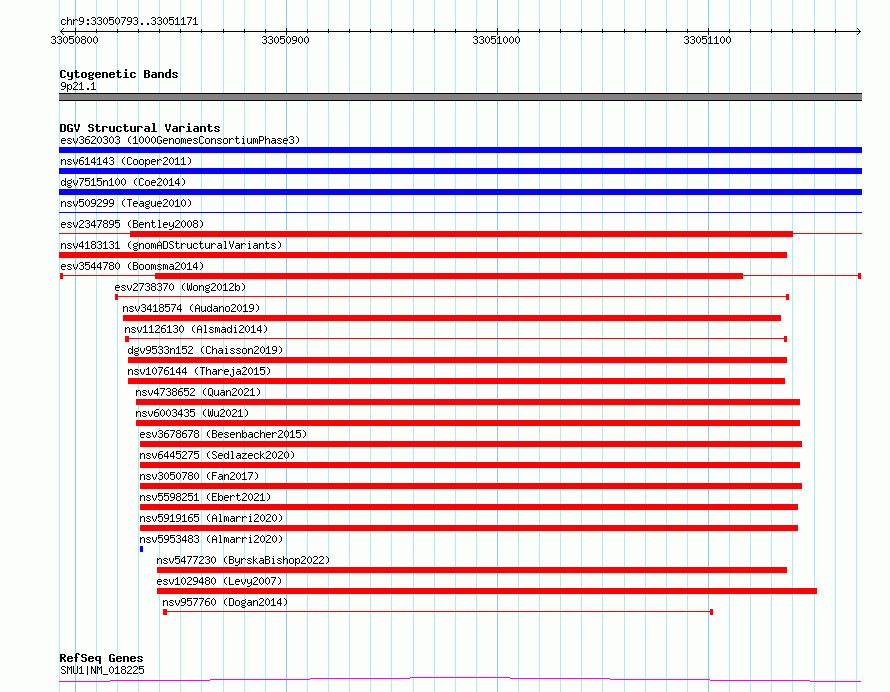This screenshot has height=692, width=890.
Task: Click the red bar under esv2347895 (Bentley2008)
Action: [461, 234]
